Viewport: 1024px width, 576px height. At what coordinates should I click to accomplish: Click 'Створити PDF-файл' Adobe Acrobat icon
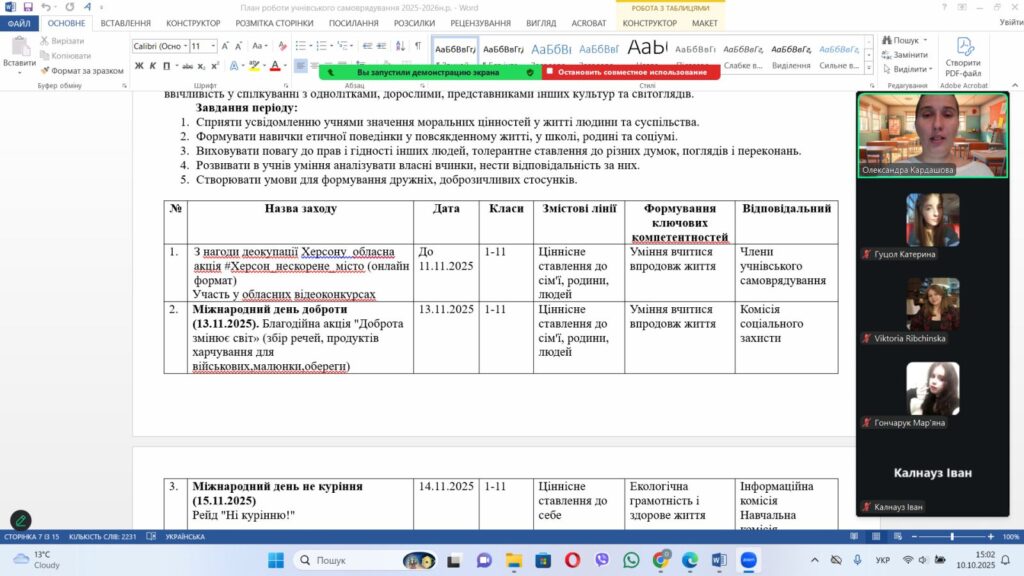(x=963, y=56)
